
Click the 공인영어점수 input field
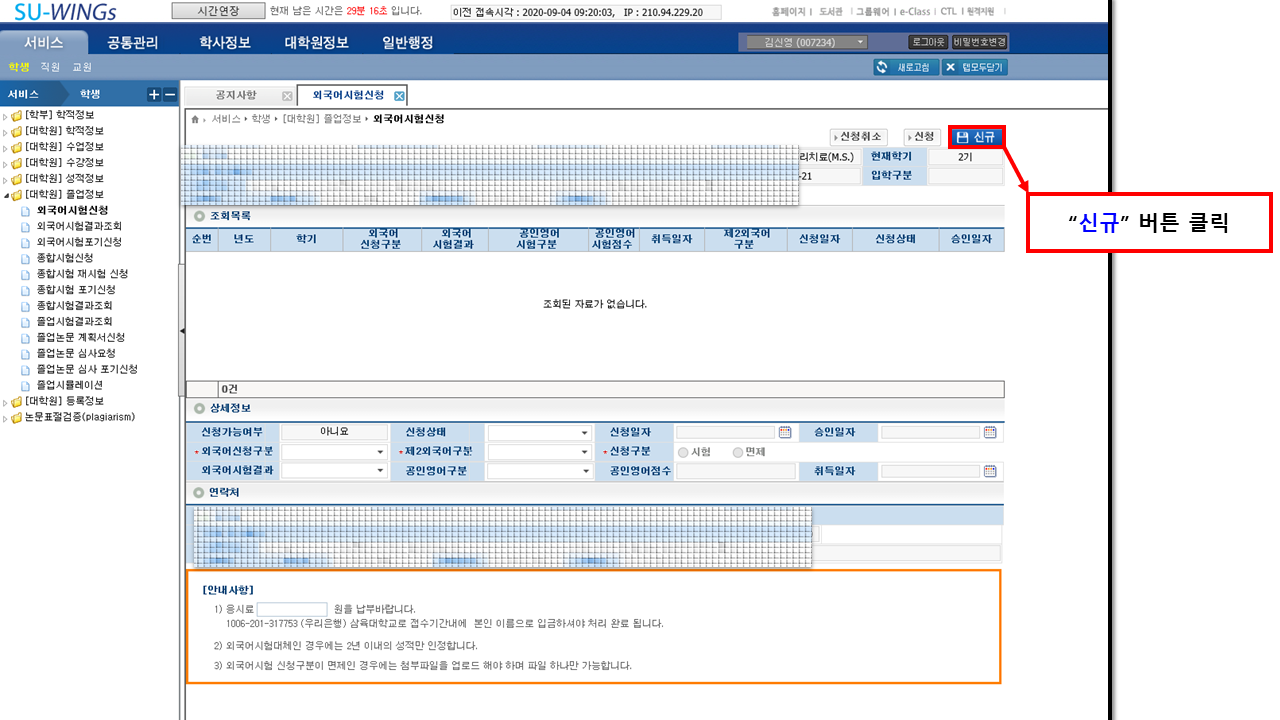tap(736, 471)
